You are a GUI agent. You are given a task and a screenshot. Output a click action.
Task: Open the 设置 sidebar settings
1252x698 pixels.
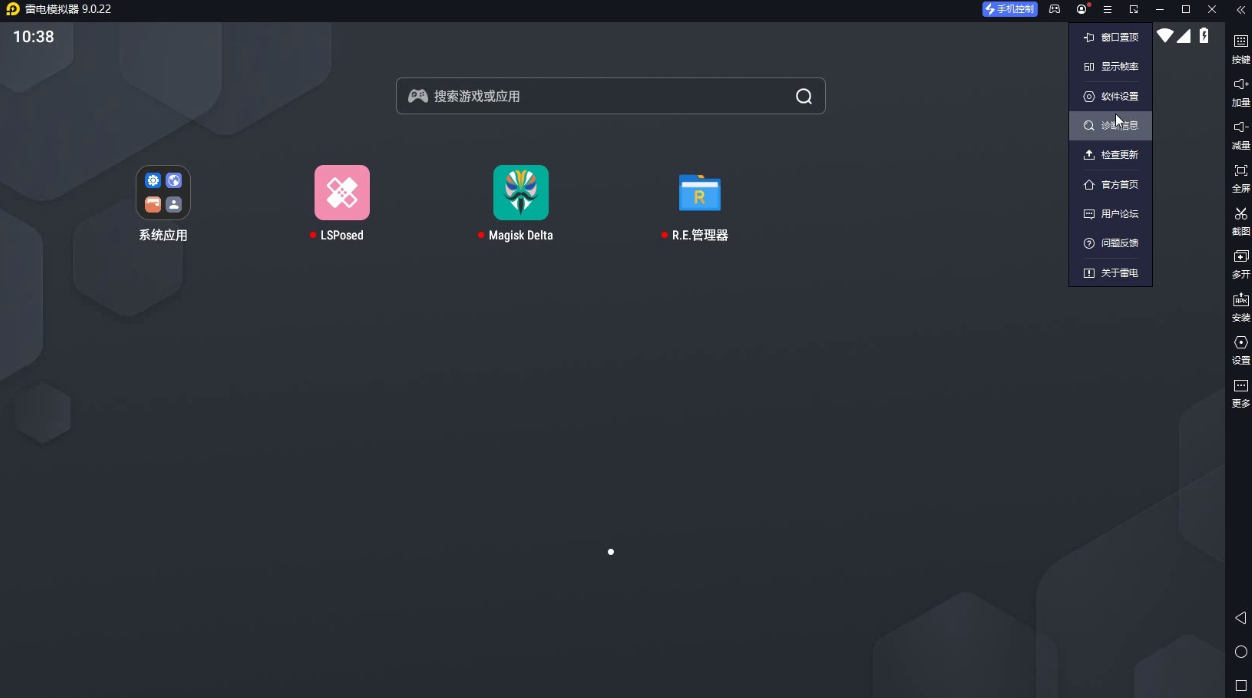tap(1240, 350)
